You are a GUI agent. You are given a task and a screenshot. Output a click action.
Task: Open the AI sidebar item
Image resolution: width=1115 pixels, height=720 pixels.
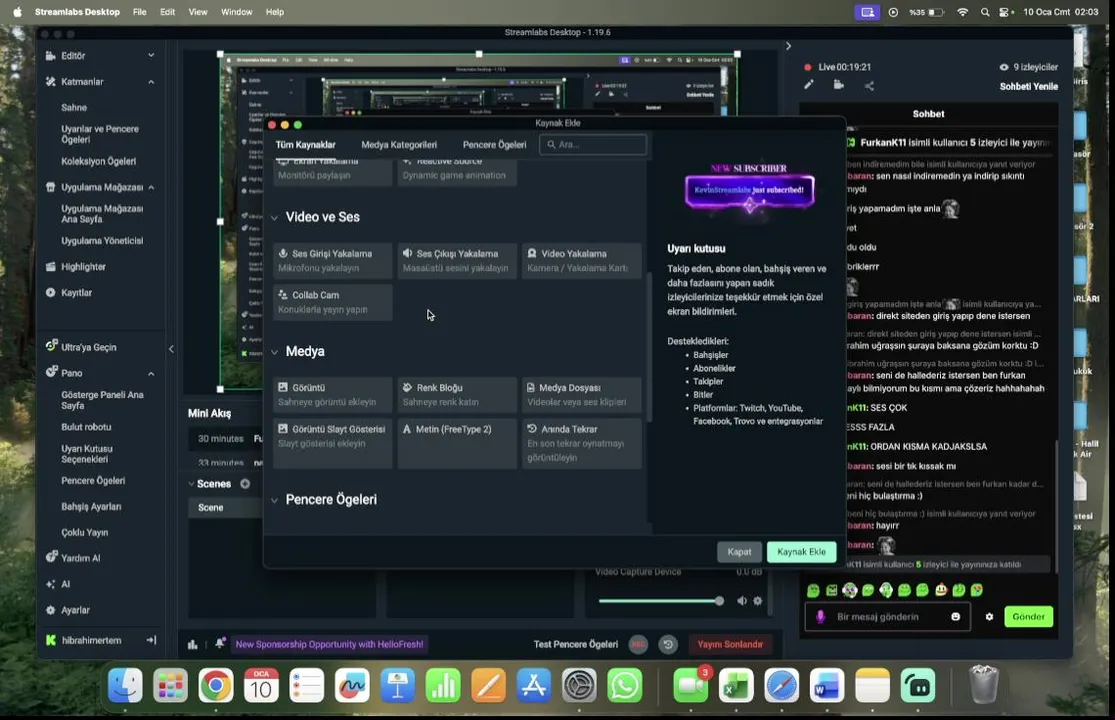(x=65, y=584)
